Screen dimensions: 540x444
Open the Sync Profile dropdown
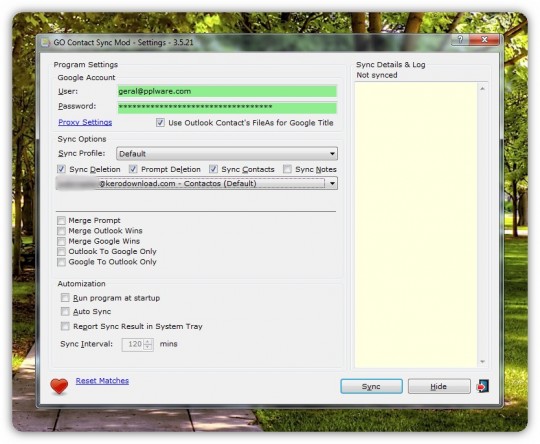point(227,154)
